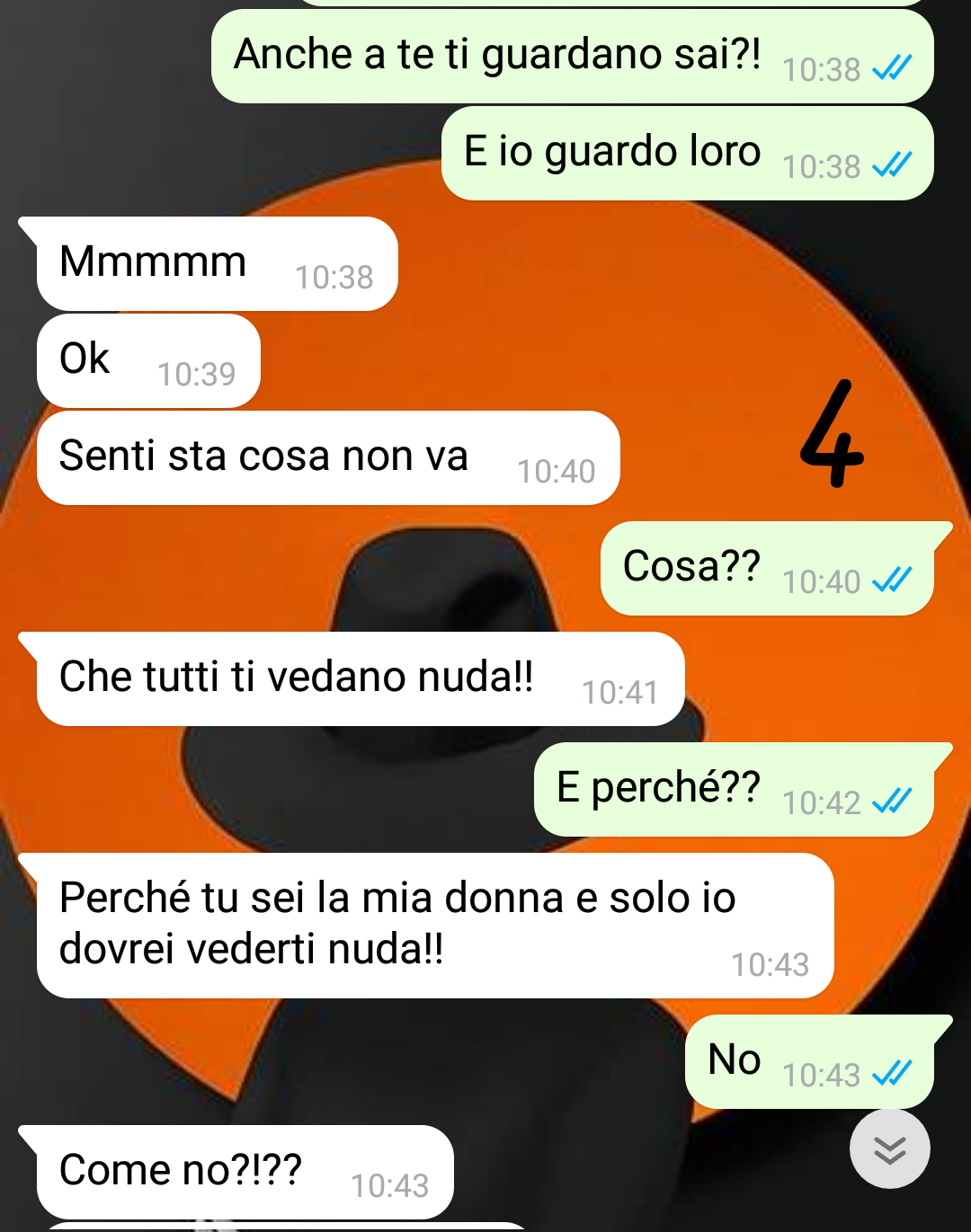Tap blue ticks on 'Anche a te ti guardano sai?!'
This screenshot has height=1232, width=971.
point(892,67)
